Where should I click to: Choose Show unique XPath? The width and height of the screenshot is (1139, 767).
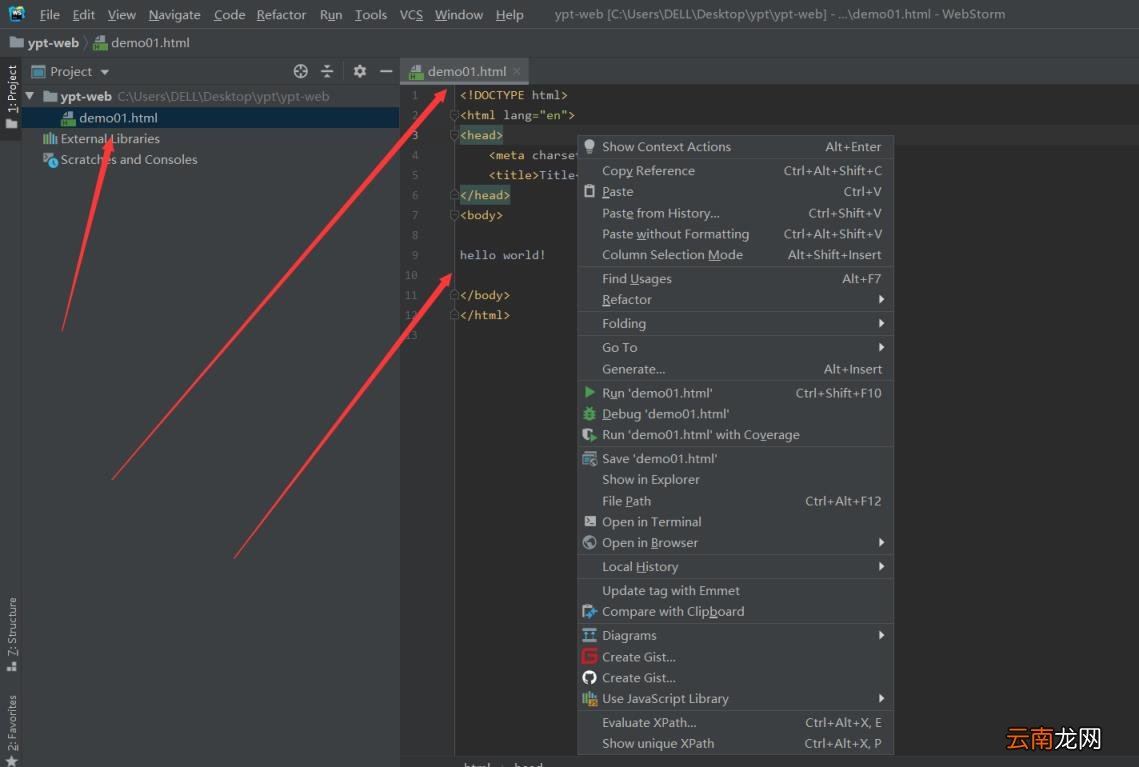click(x=735, y=744)
